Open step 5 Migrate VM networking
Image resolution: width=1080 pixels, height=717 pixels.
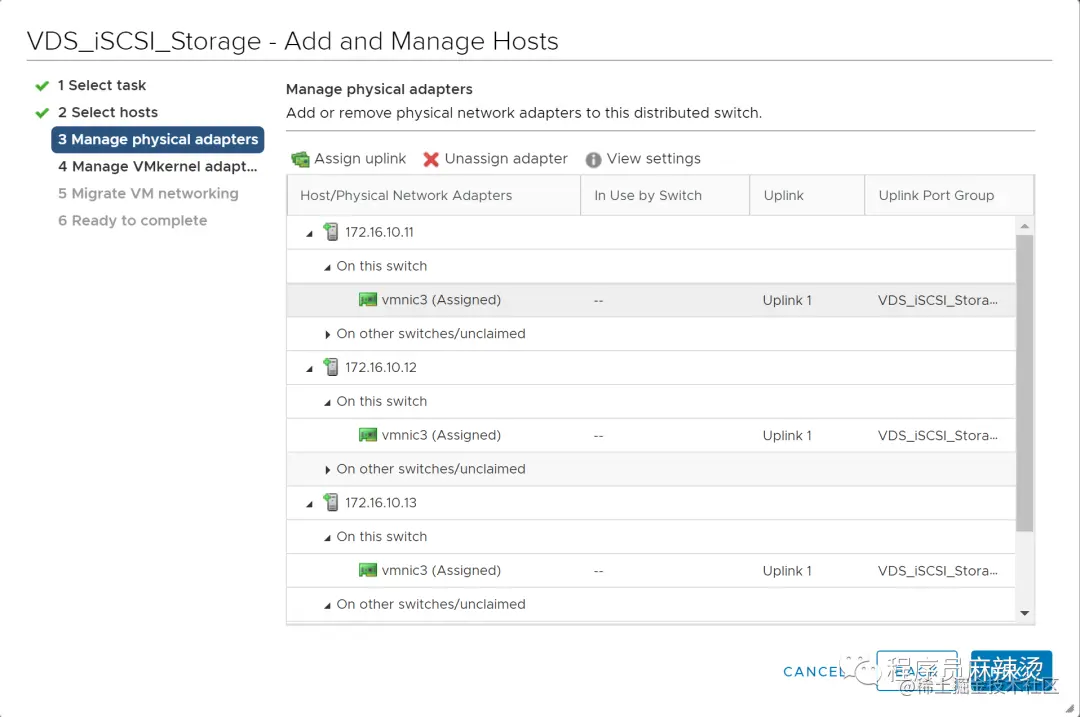[x=148, y=194]
